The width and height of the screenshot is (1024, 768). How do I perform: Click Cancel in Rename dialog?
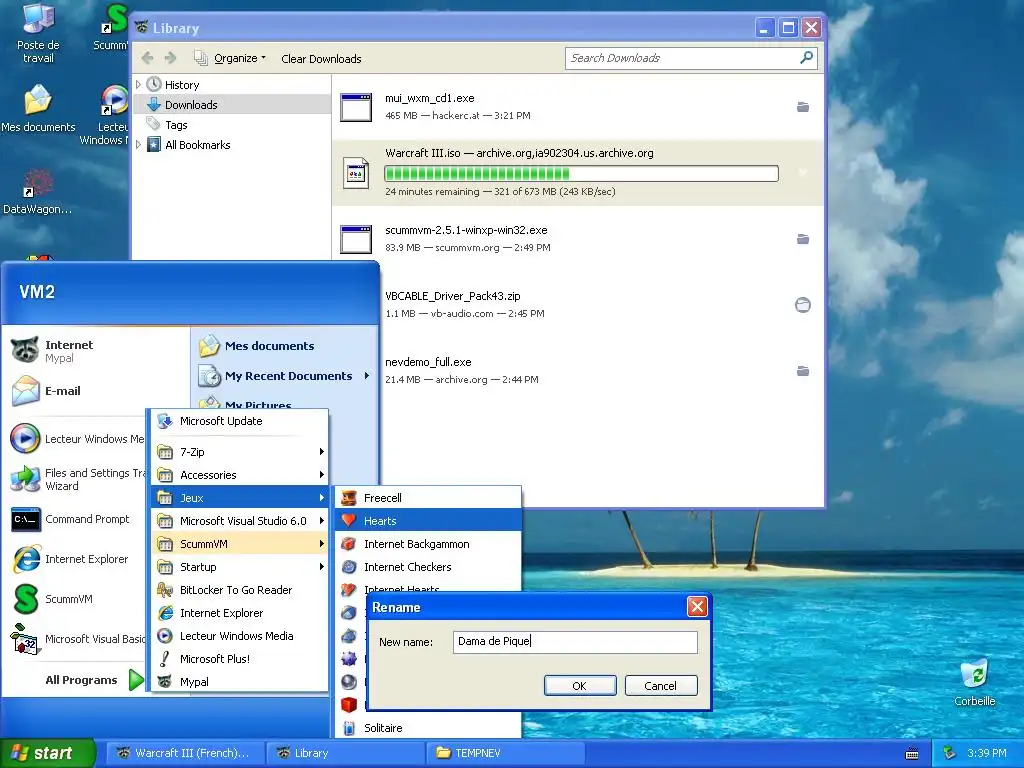661,686
